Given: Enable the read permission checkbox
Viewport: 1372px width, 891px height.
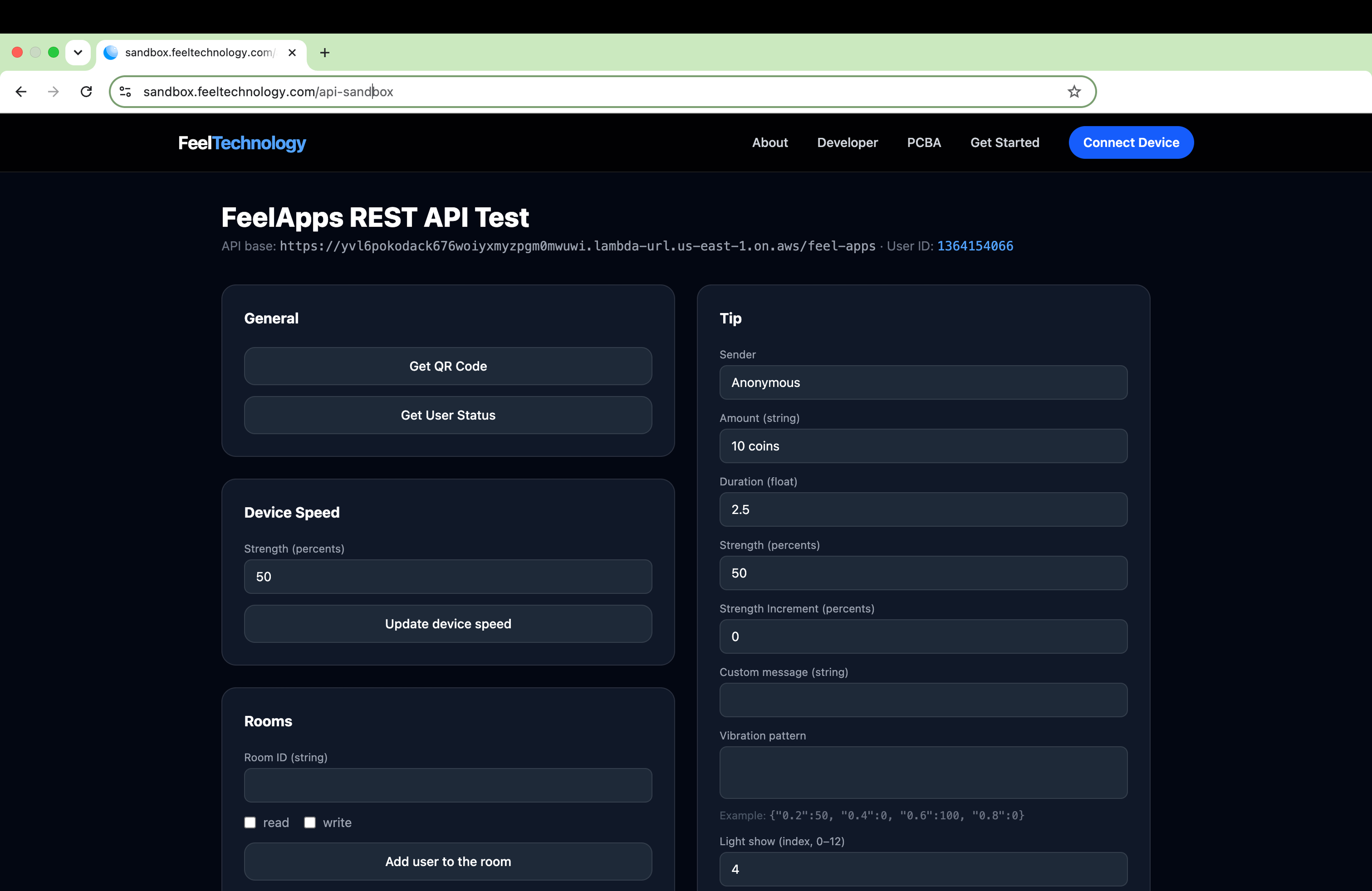Looking at the screenshot, I should coord(250,822).
